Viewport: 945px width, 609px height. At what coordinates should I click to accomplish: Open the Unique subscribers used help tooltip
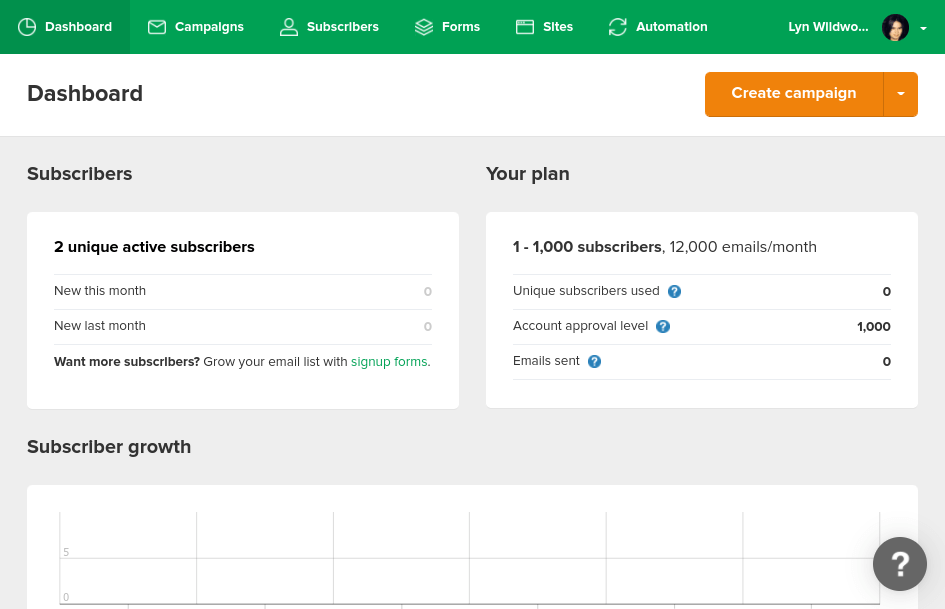(x=674, y=291)
